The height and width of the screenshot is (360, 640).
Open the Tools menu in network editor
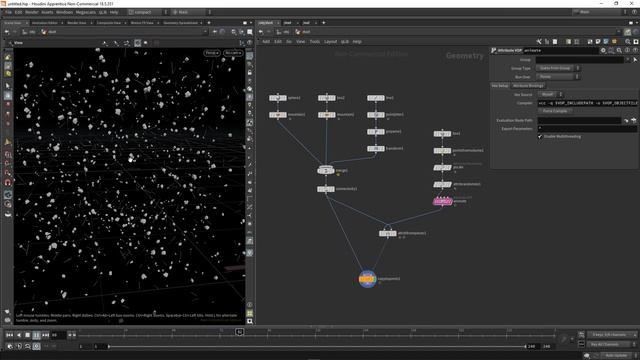point(315,42)
